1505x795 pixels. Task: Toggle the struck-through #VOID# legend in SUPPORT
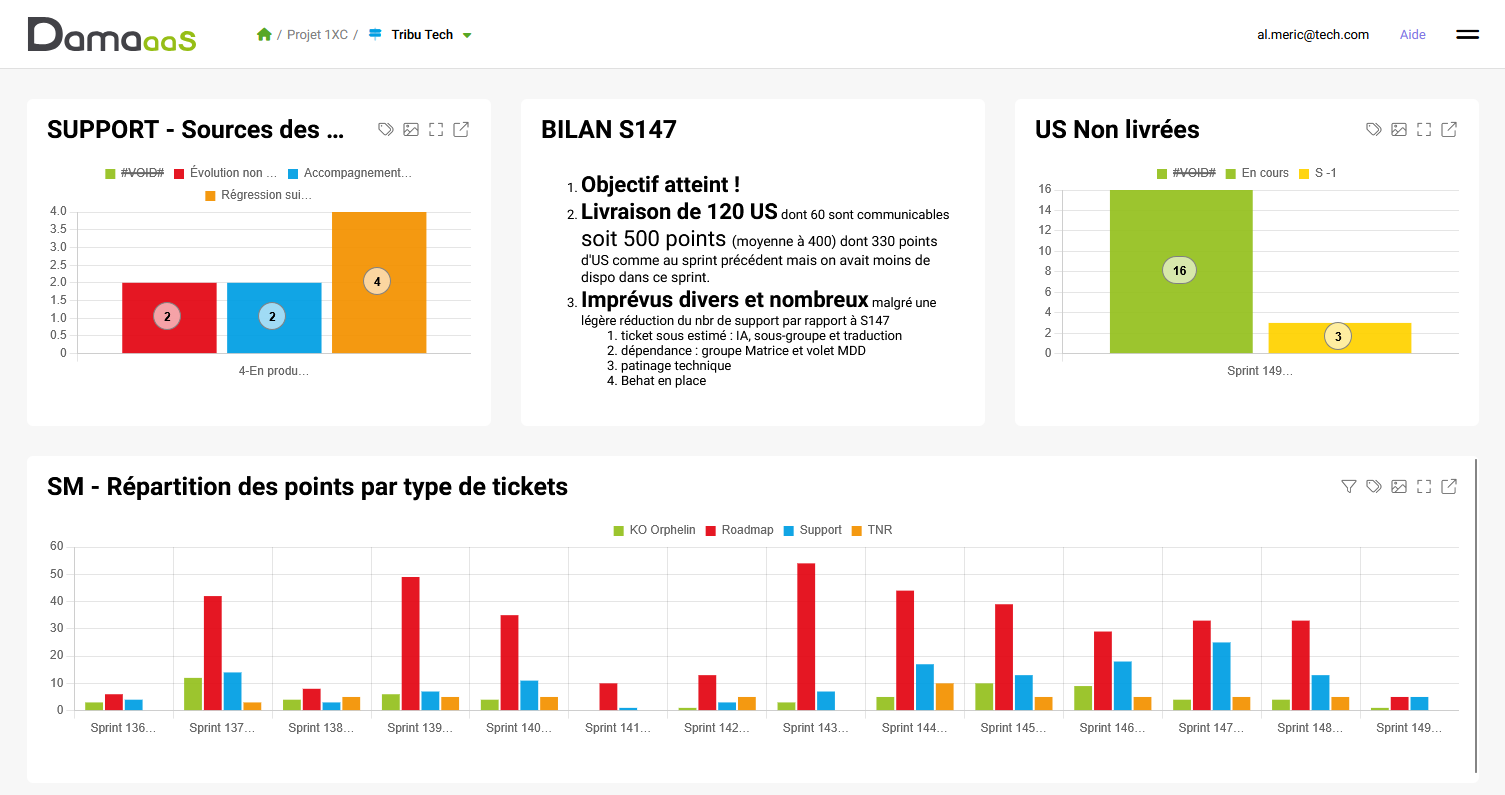tap(134, 173)
